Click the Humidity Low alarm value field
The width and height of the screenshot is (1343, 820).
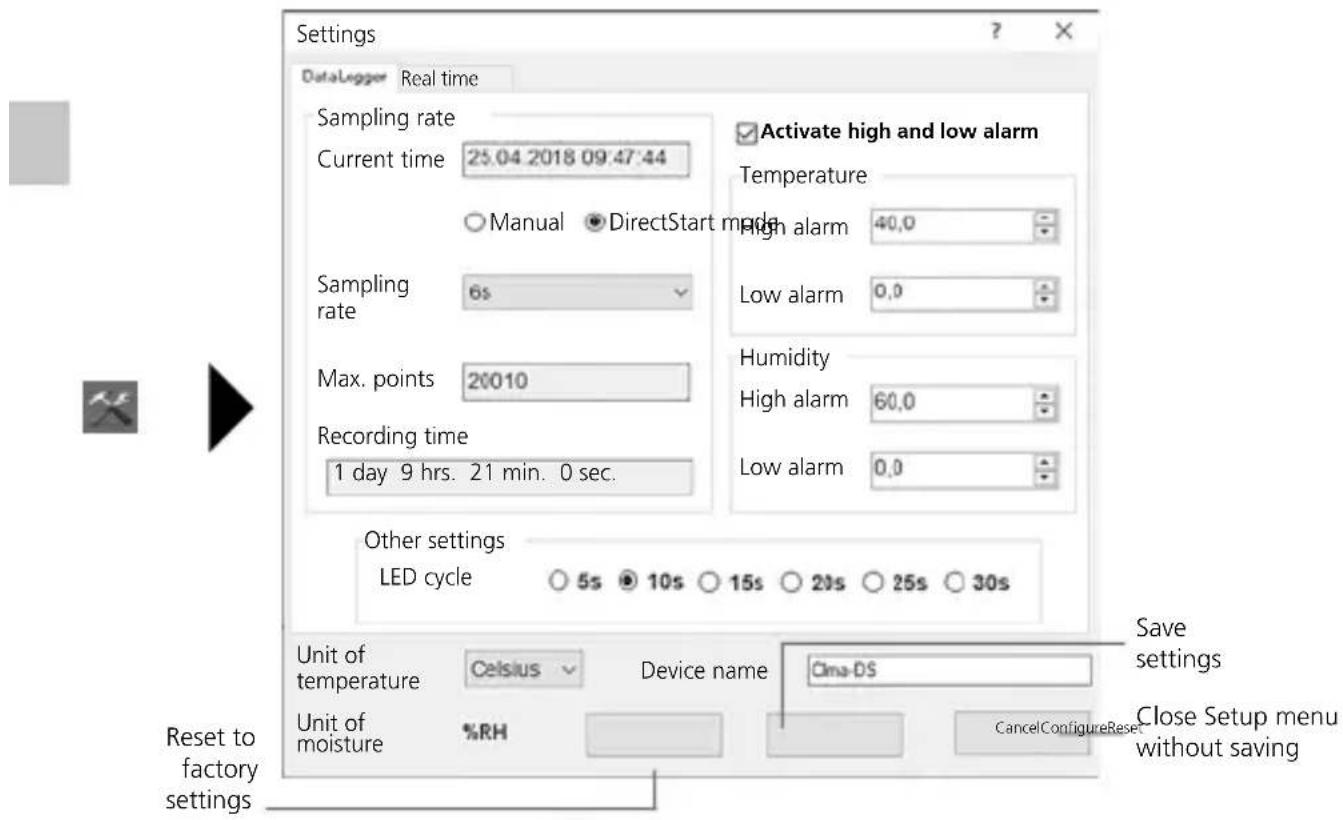pos(950,468)
